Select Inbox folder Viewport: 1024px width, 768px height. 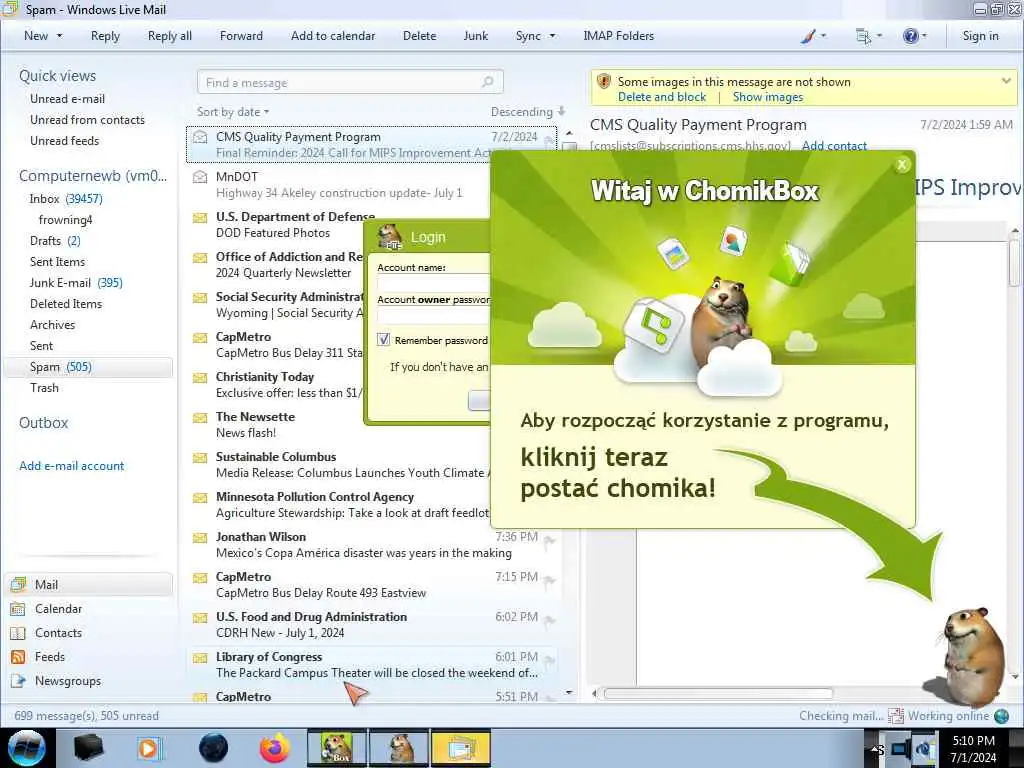click(65, 199)
